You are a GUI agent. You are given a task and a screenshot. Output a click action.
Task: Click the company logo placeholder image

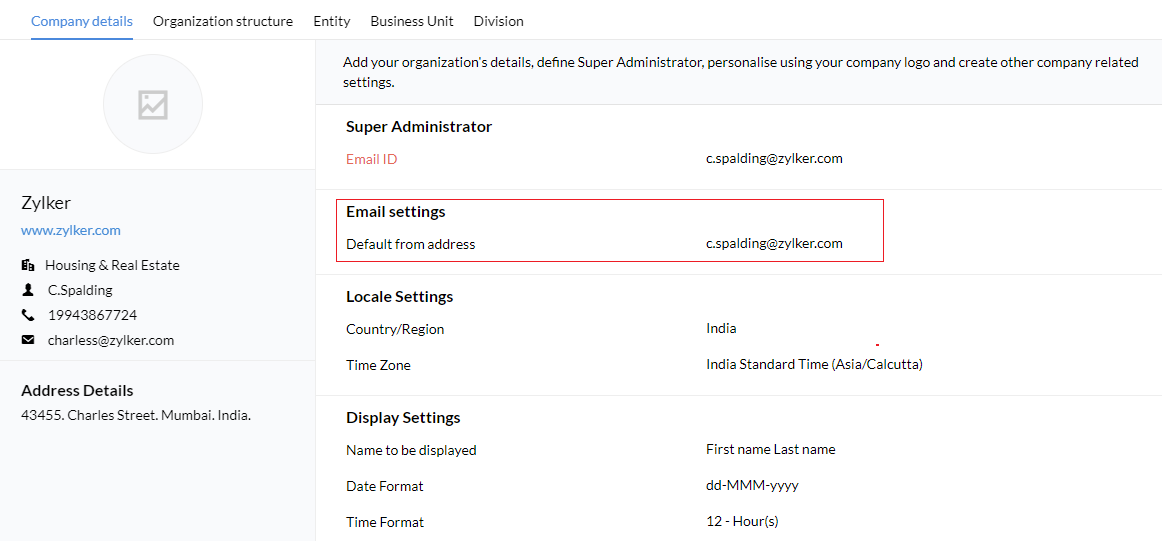(153, 105)
